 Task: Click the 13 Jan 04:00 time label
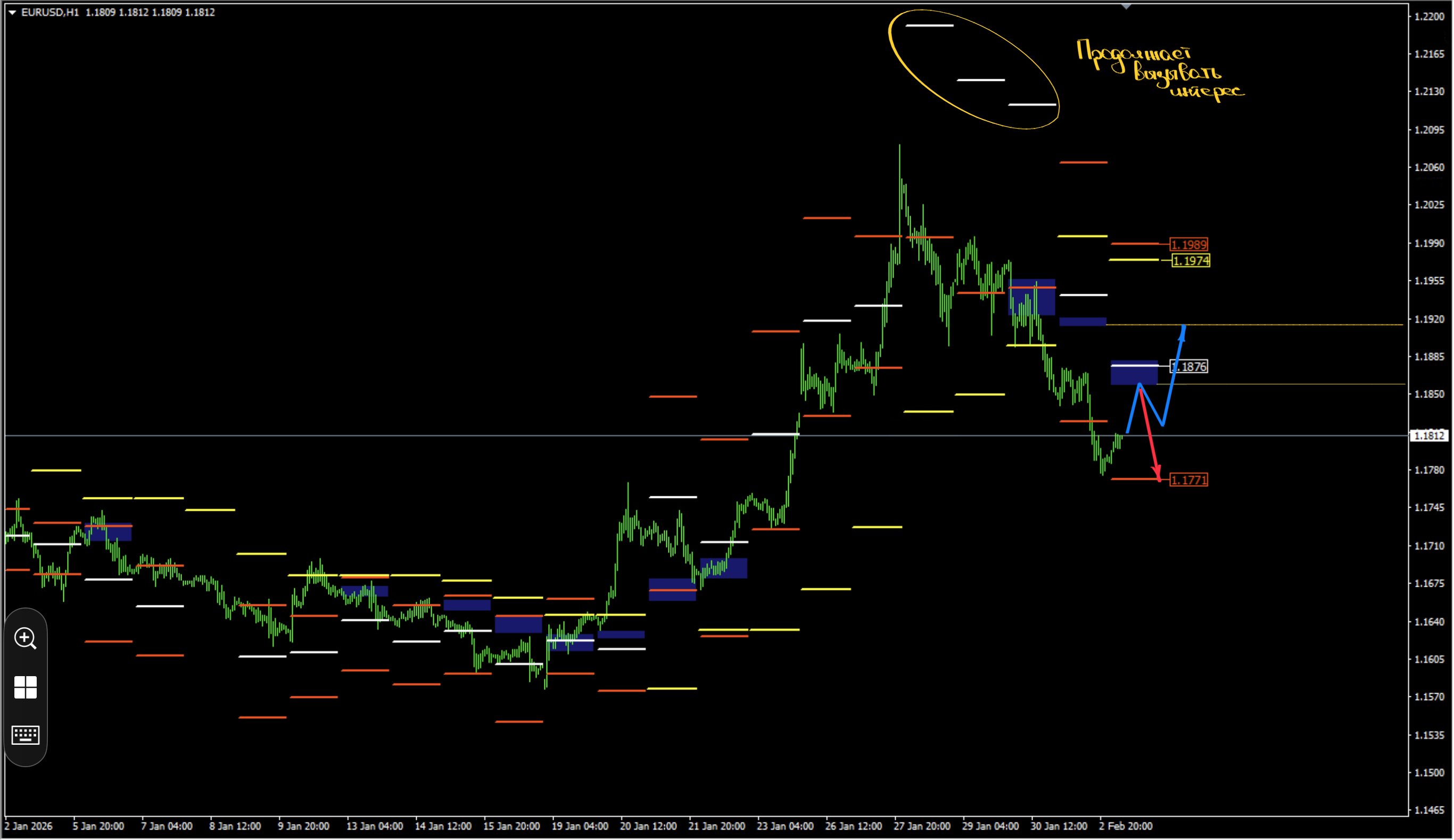coord(375,827)
